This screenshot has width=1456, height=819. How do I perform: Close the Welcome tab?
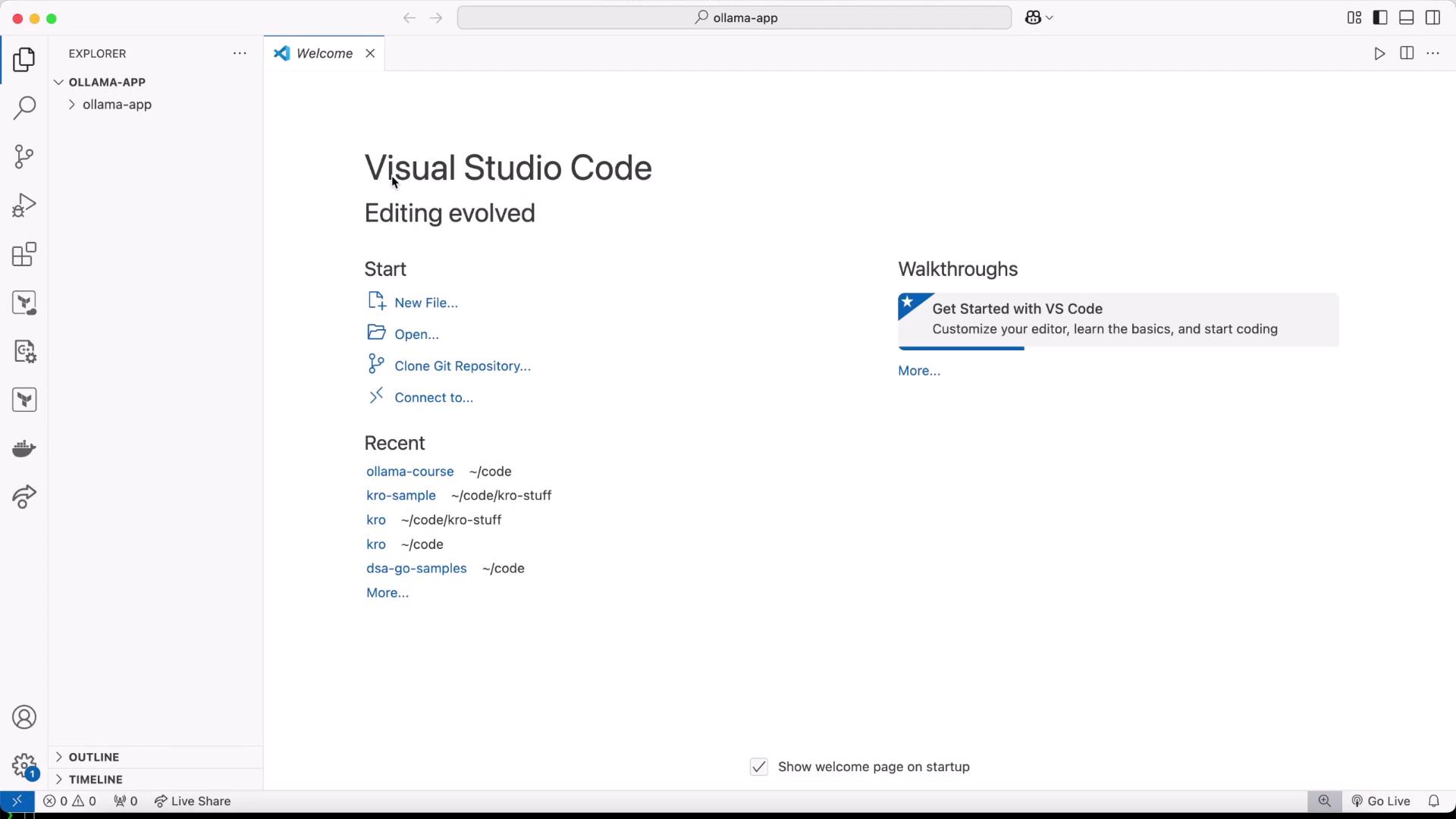[x=370, y=53]
